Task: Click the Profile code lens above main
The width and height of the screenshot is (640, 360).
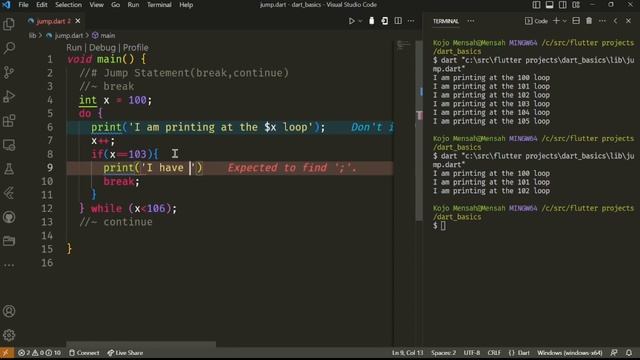Action: pyautogui.click(x=136, y=47)
